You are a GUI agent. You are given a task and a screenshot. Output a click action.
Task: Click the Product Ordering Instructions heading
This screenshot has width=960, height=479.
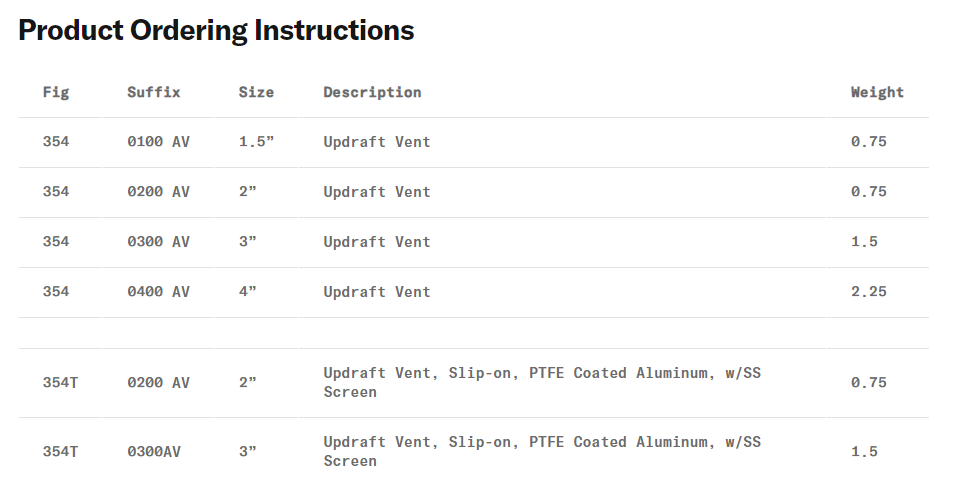click(216, 30)
